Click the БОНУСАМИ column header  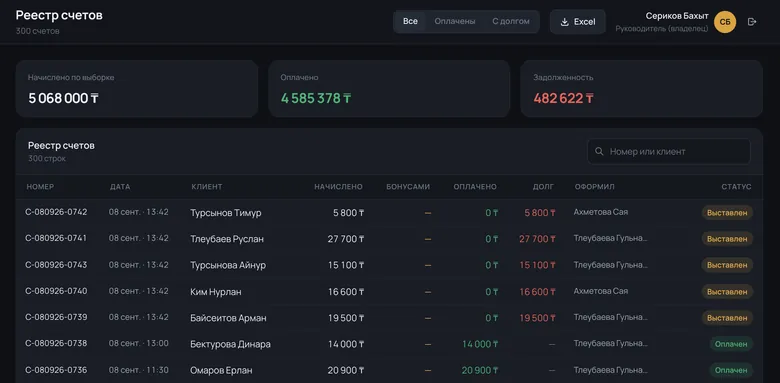tap(408, 187)
